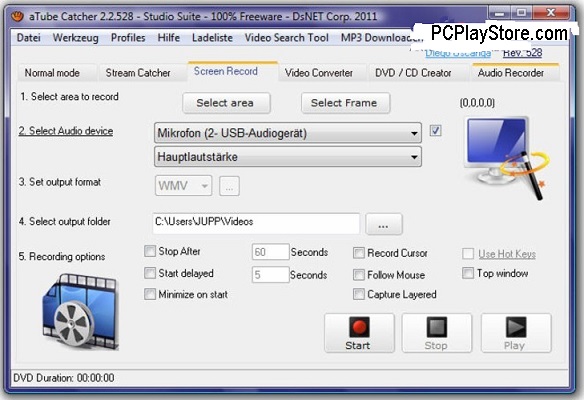Click the output folder path field
This screenshot has width=584, height=400.
click(x=256, y=223)
